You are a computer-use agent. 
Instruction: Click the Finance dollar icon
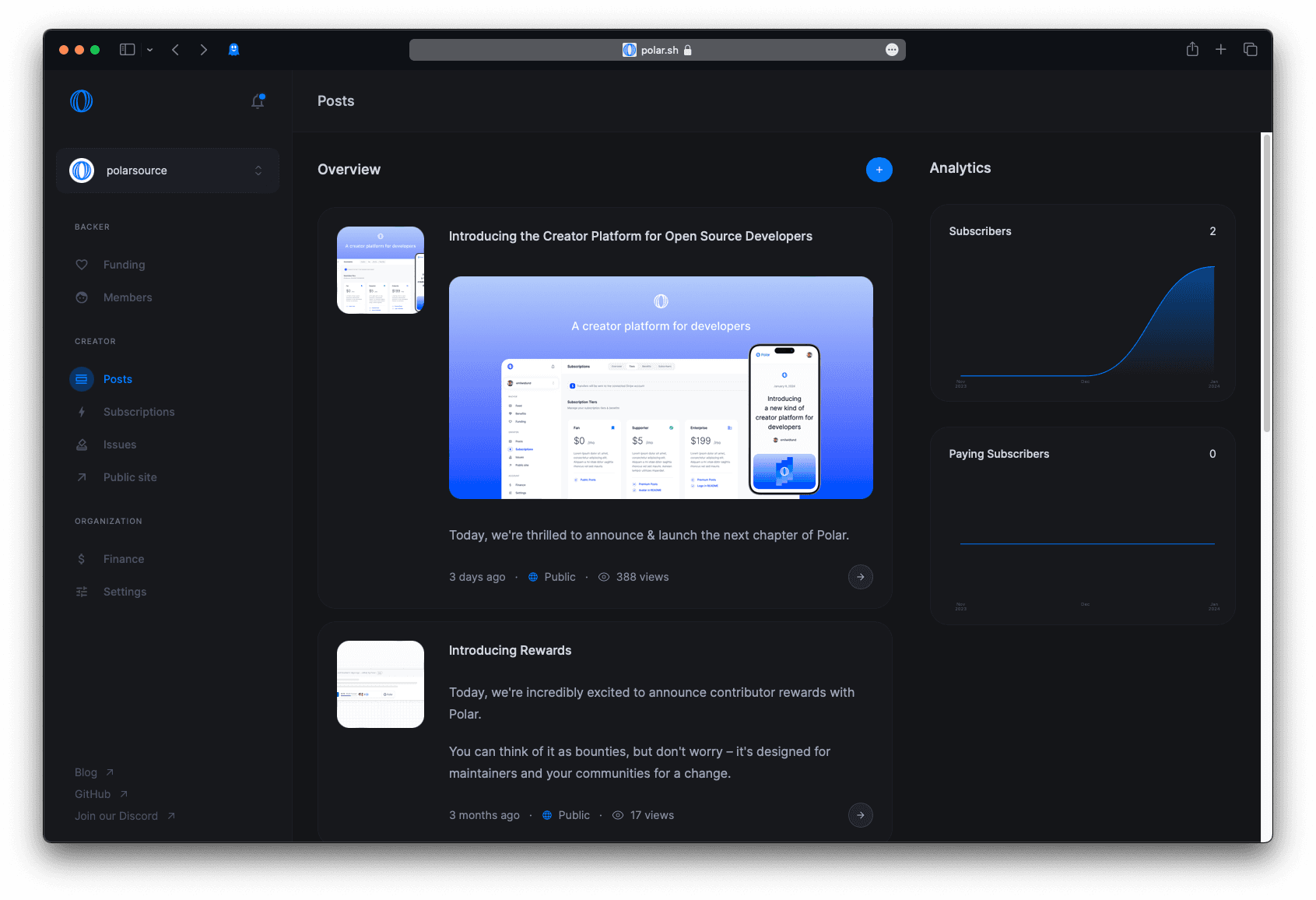click(x=82, y=559)
